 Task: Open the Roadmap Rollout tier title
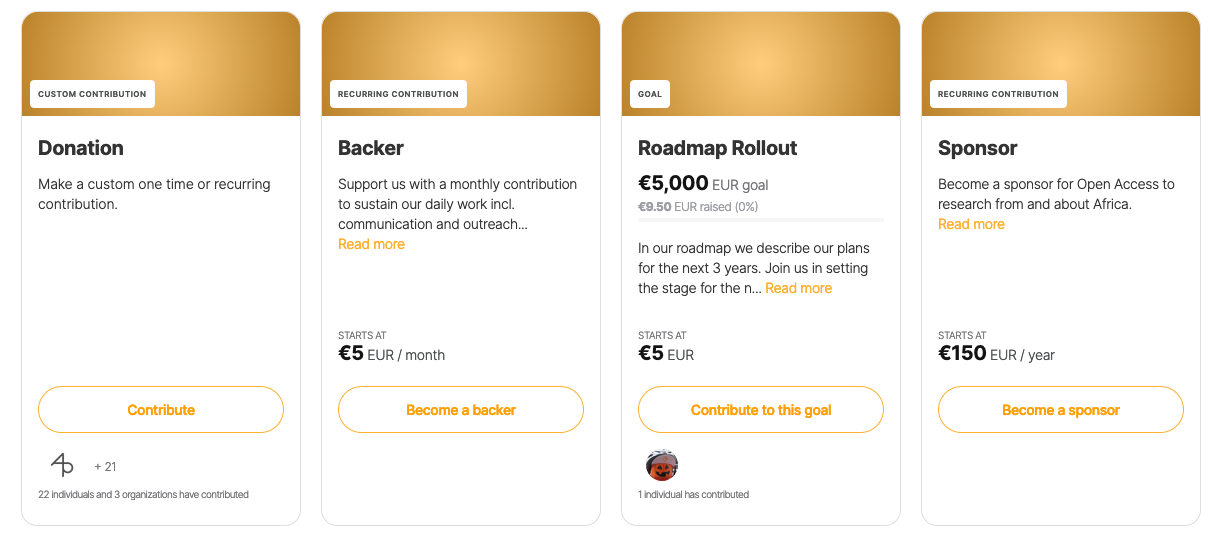coord(718,148)
